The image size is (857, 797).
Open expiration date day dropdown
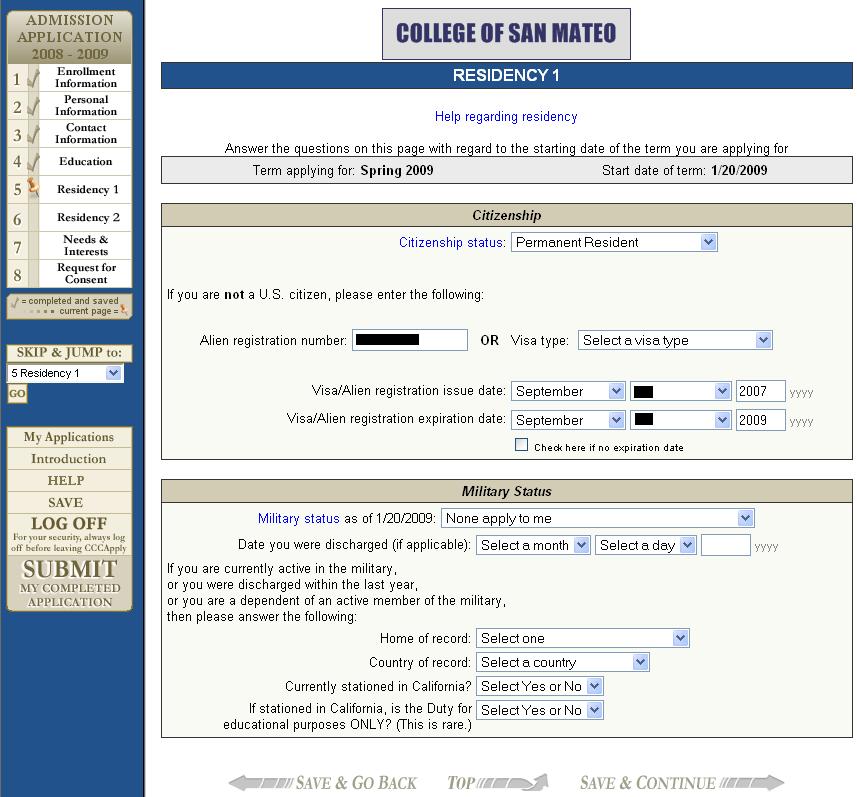680,420
